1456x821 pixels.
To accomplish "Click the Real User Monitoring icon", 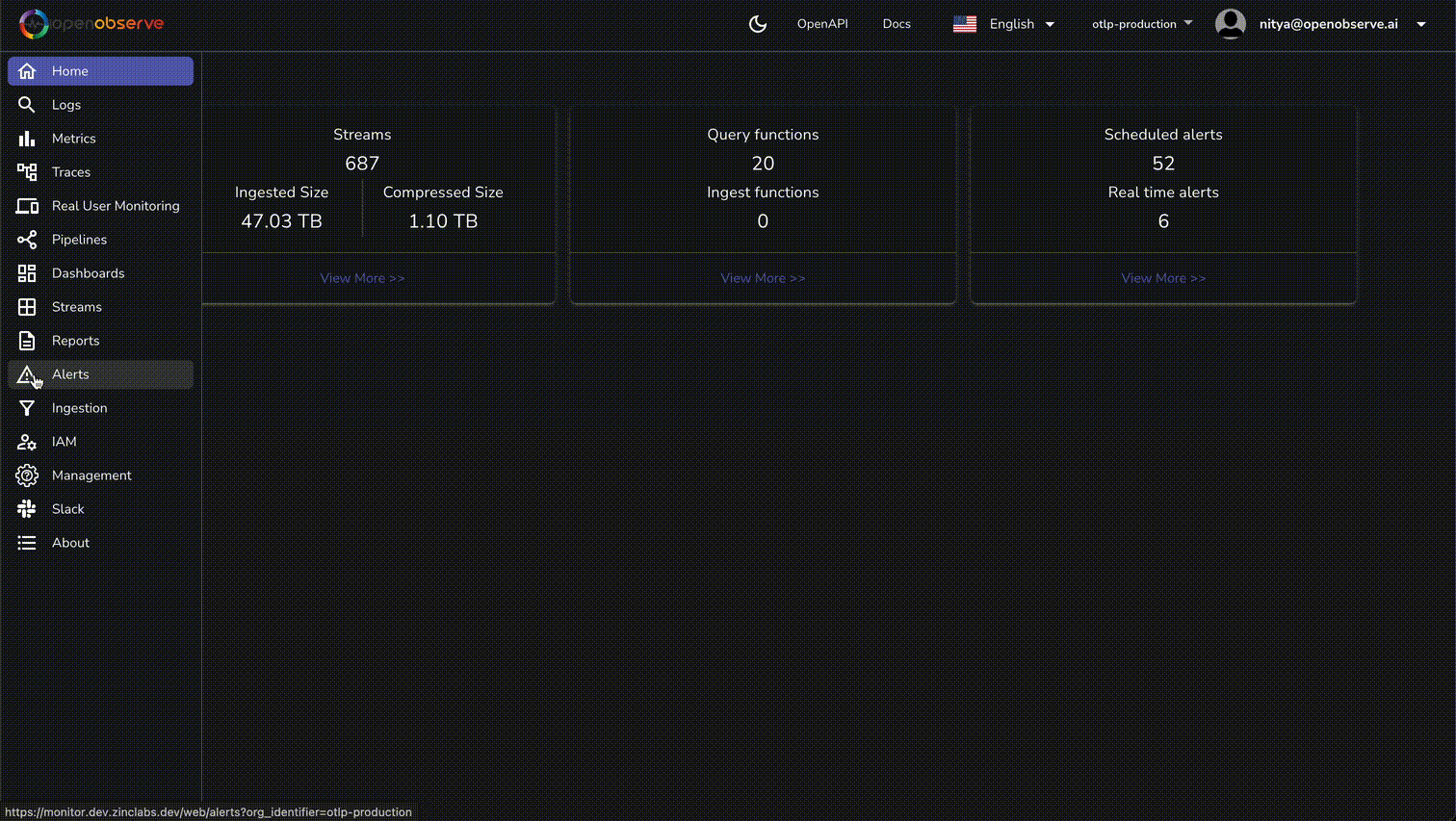I will [x=28, y=205].
